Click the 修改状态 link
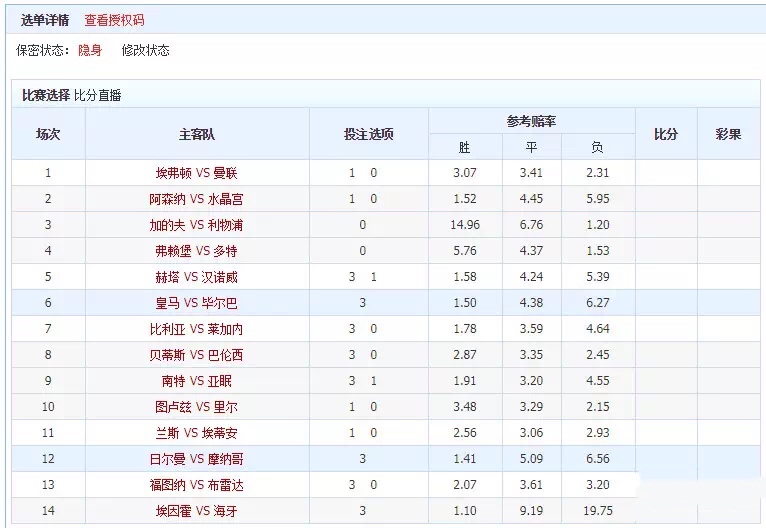The height and width of the screenshot is (528, 766). [x=145, y=50]
